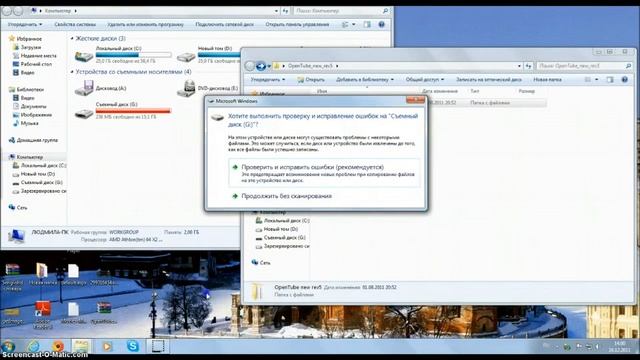The width and height of the screenshot is (640, 360).
Task: Go back in OpenTube_new_rev5 window
Action: (x=250, y=66)
